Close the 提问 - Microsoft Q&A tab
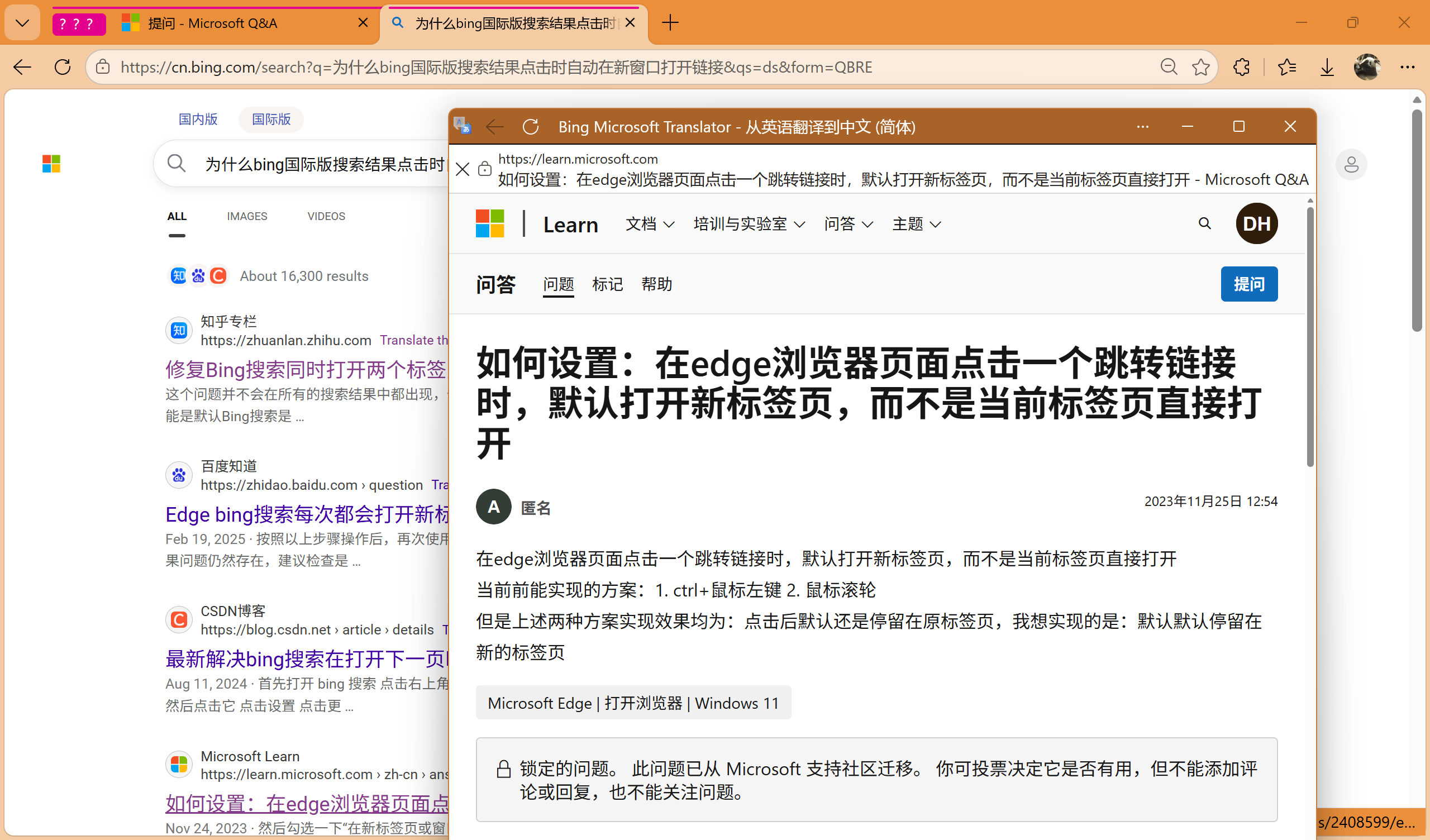This screenshot has width=1430, height=840. point(363,23)
